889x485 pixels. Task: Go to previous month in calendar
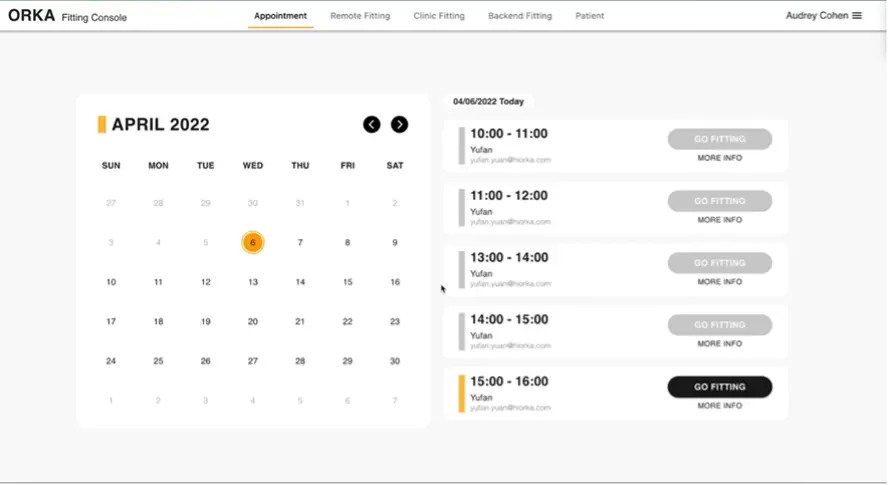point(371,124)
